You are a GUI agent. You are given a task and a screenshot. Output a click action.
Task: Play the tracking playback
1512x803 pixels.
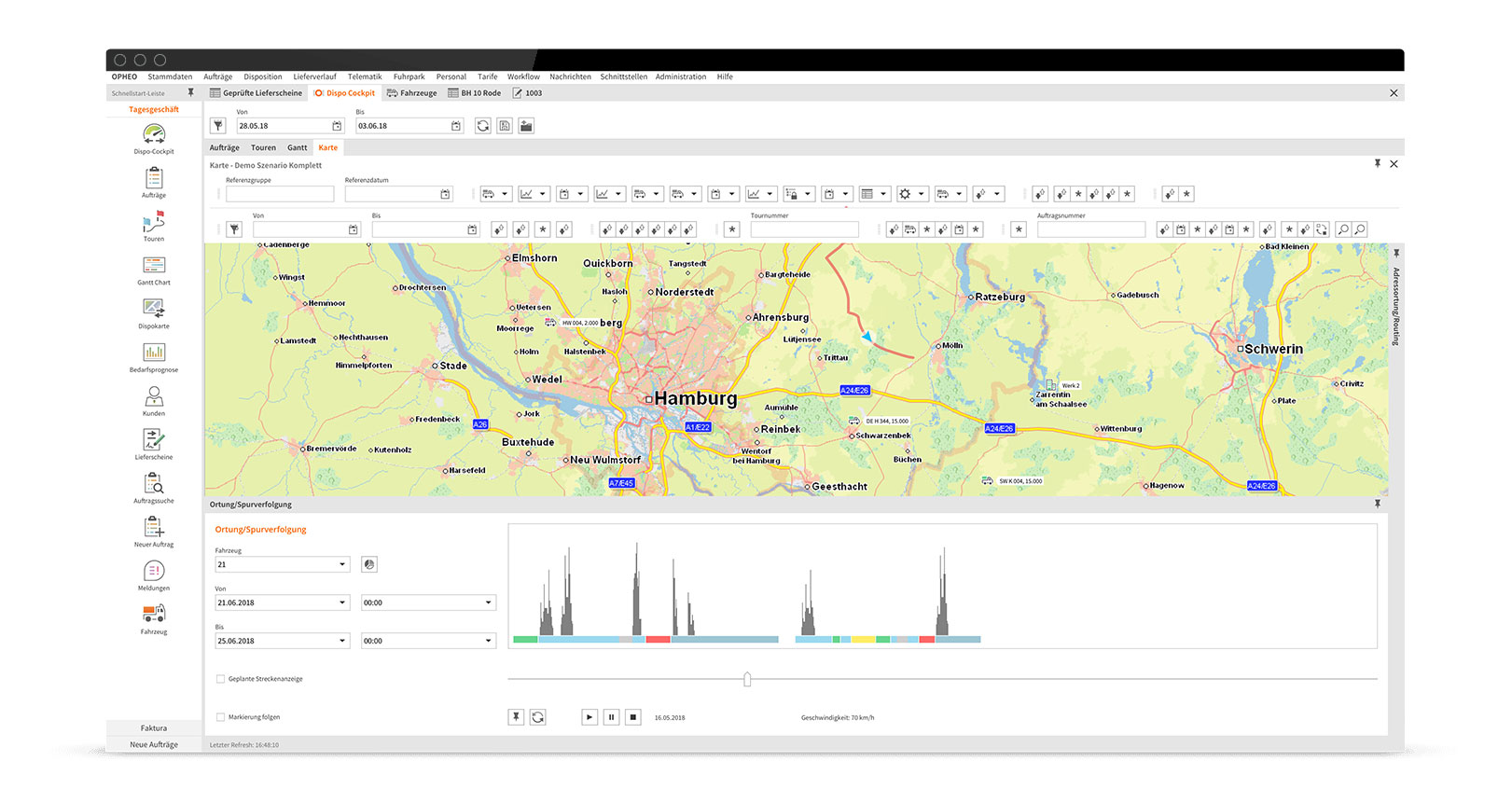pyautogui.click(x=590, y=717)
